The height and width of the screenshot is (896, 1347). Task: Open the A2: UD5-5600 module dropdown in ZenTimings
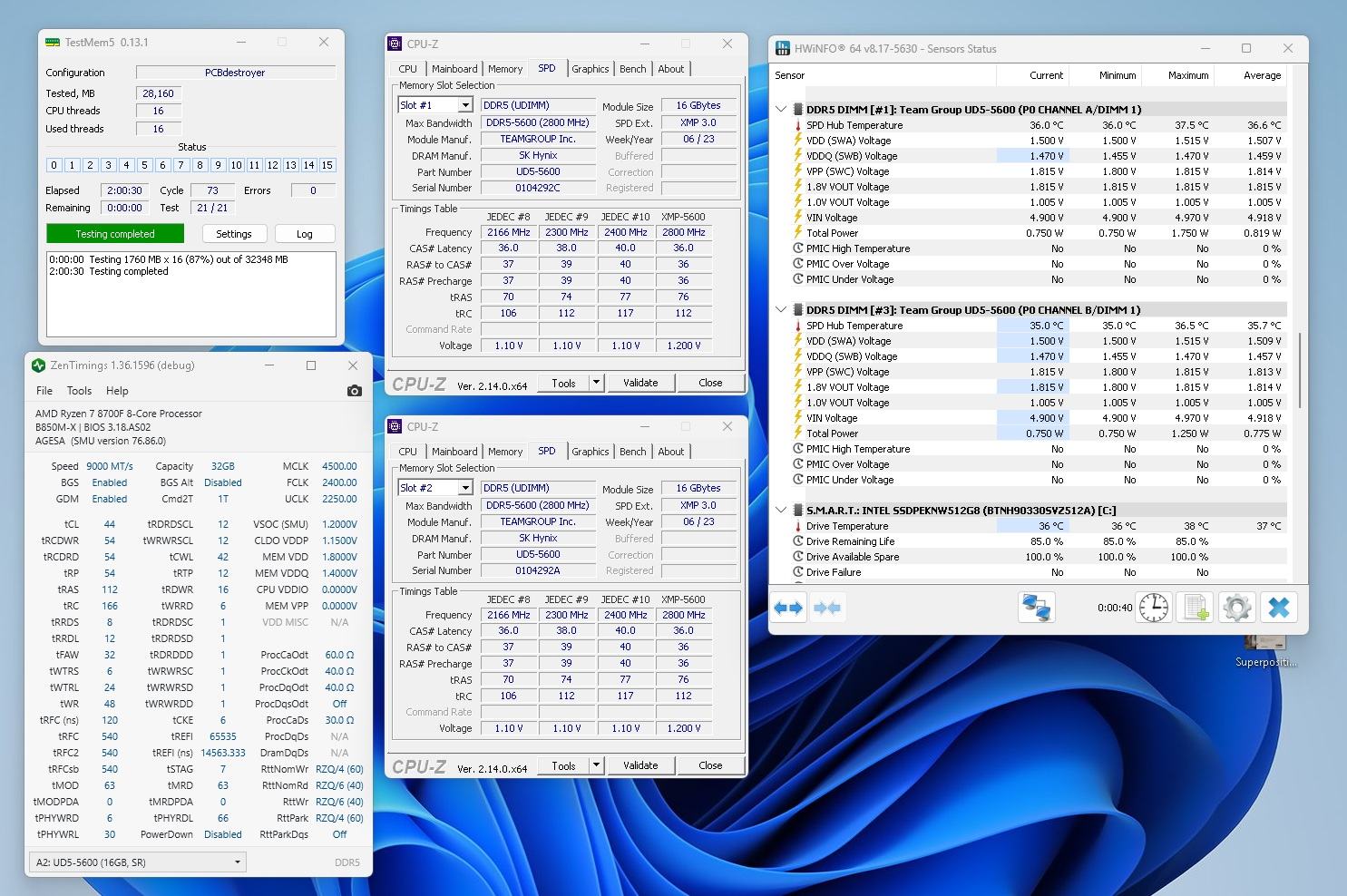137,862
